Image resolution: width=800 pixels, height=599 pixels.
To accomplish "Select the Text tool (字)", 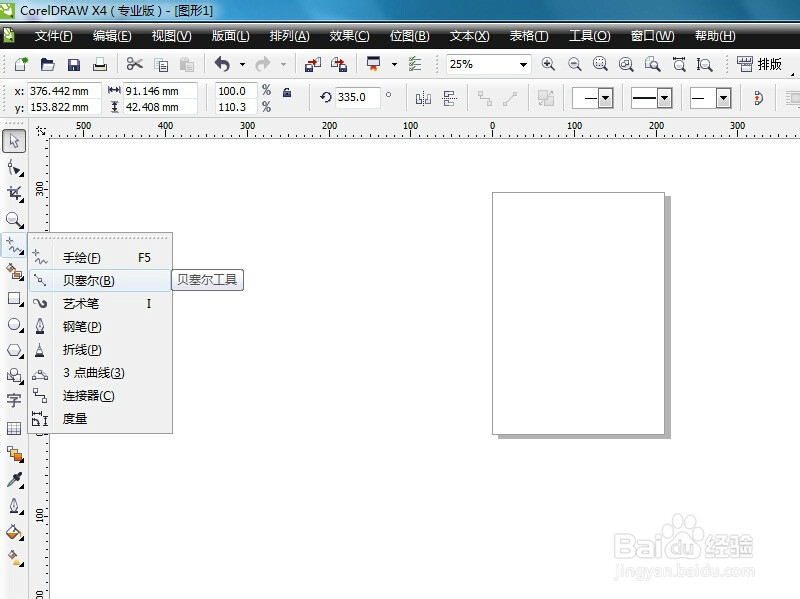I will [x=14, y=400].
